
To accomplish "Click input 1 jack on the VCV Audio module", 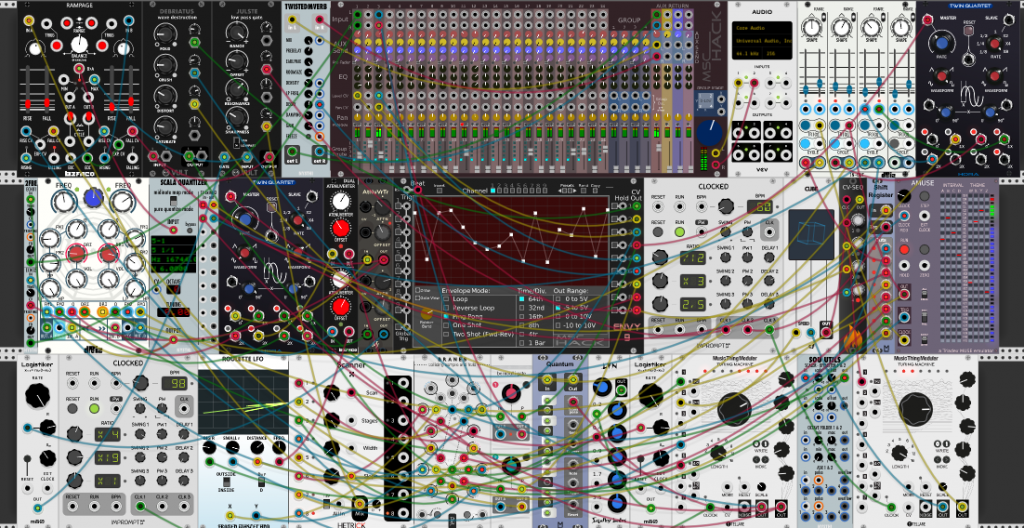I will click(x=739, y=82).
